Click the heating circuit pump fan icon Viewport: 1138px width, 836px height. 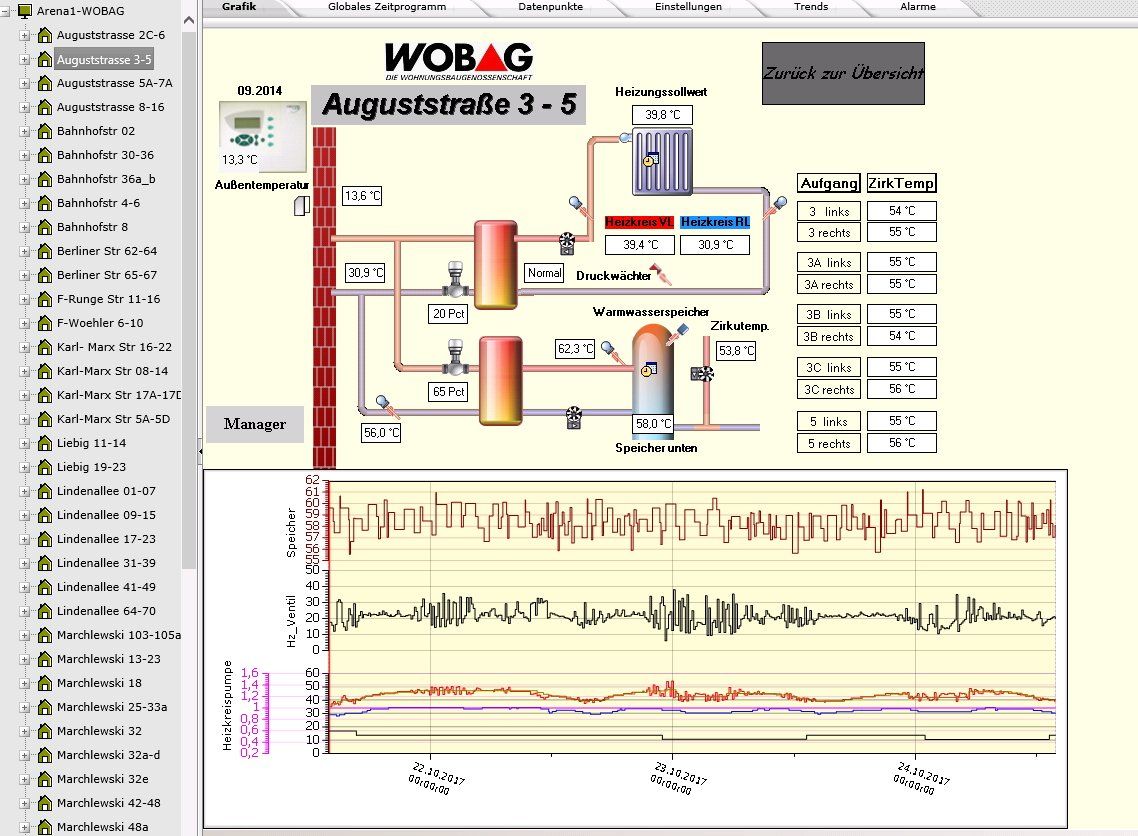[x=567, y=242]
